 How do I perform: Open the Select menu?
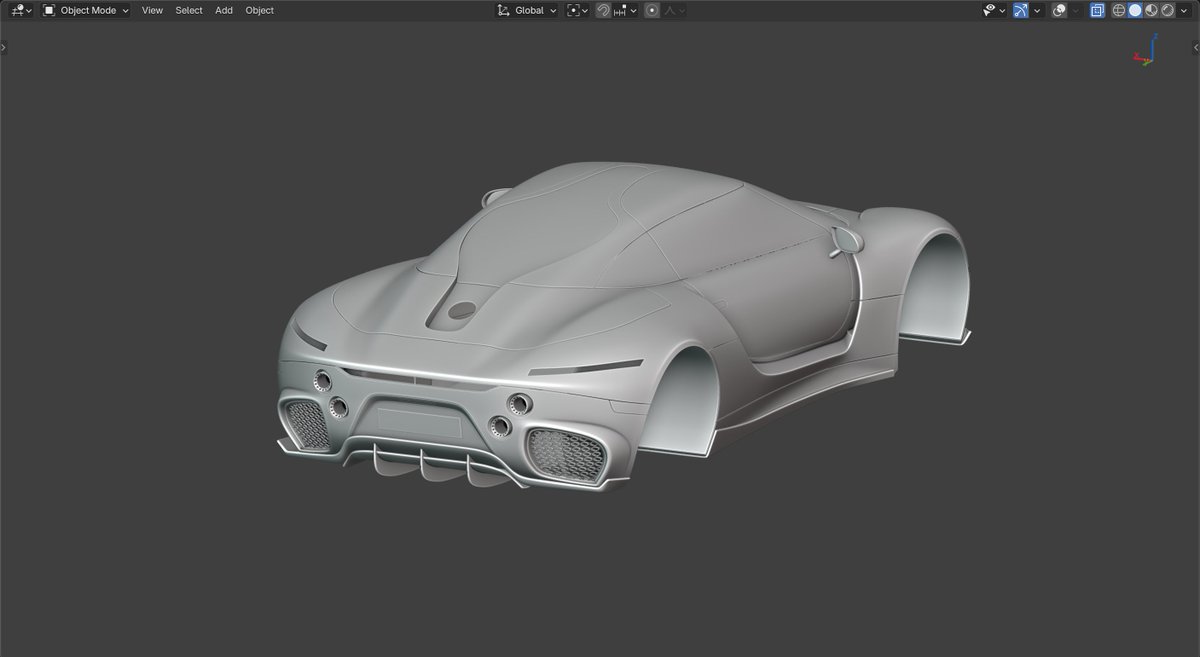188,10
